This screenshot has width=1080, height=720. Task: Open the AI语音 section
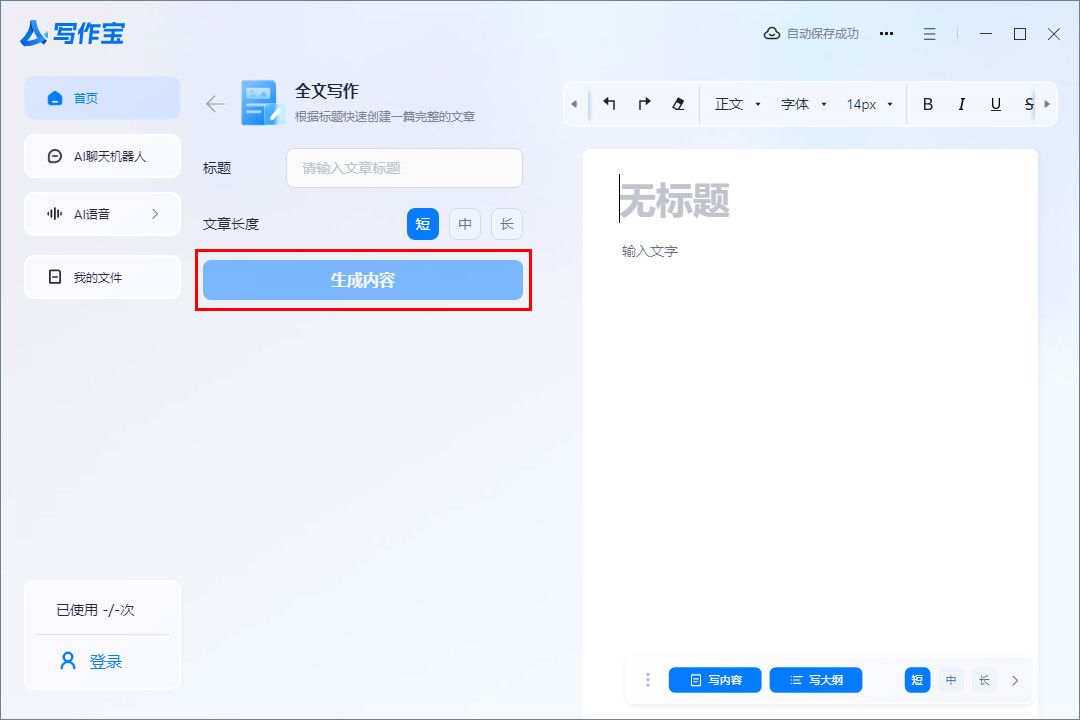point(102,214)
